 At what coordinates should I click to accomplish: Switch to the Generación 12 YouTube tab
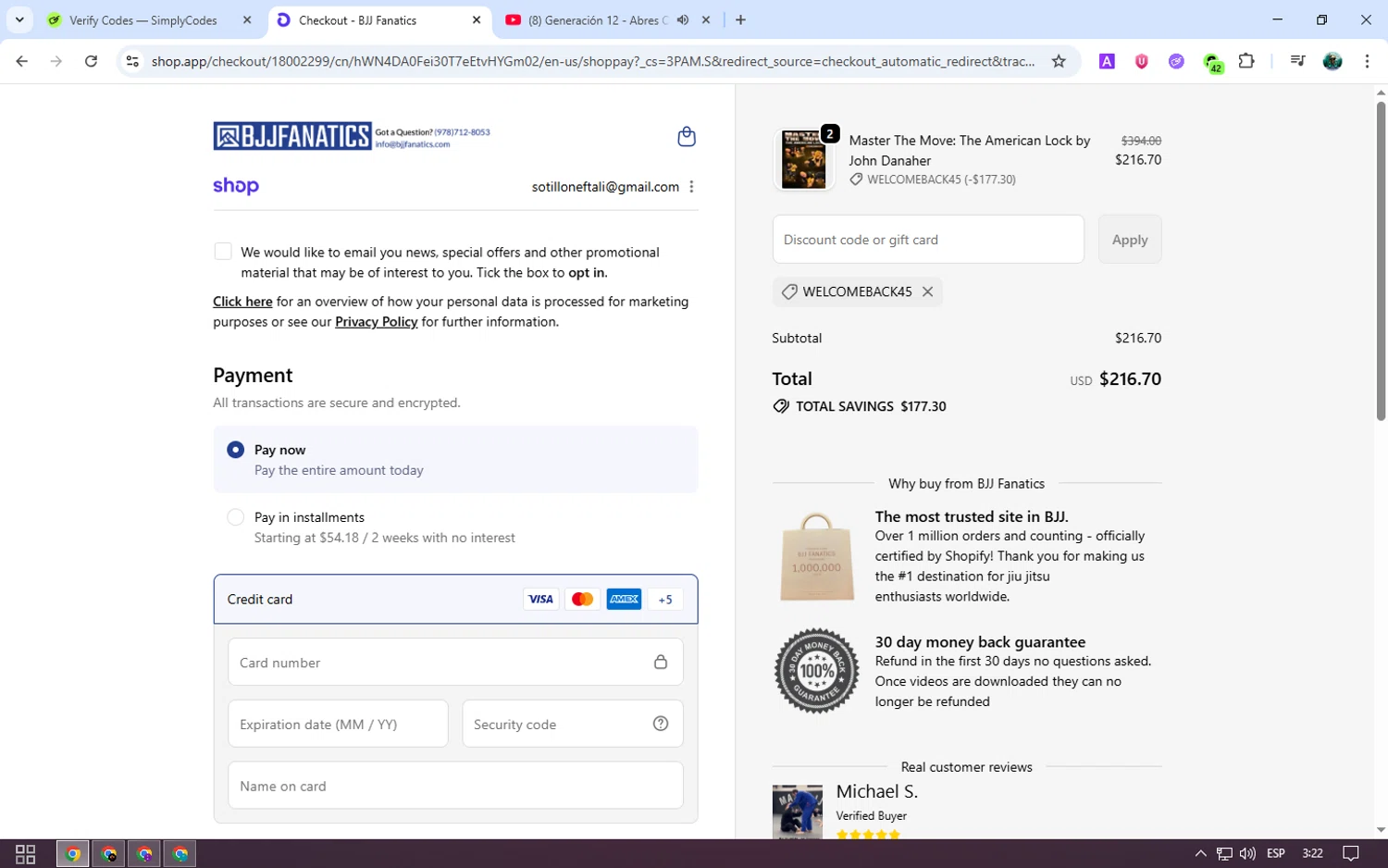(x=597, y=20)
